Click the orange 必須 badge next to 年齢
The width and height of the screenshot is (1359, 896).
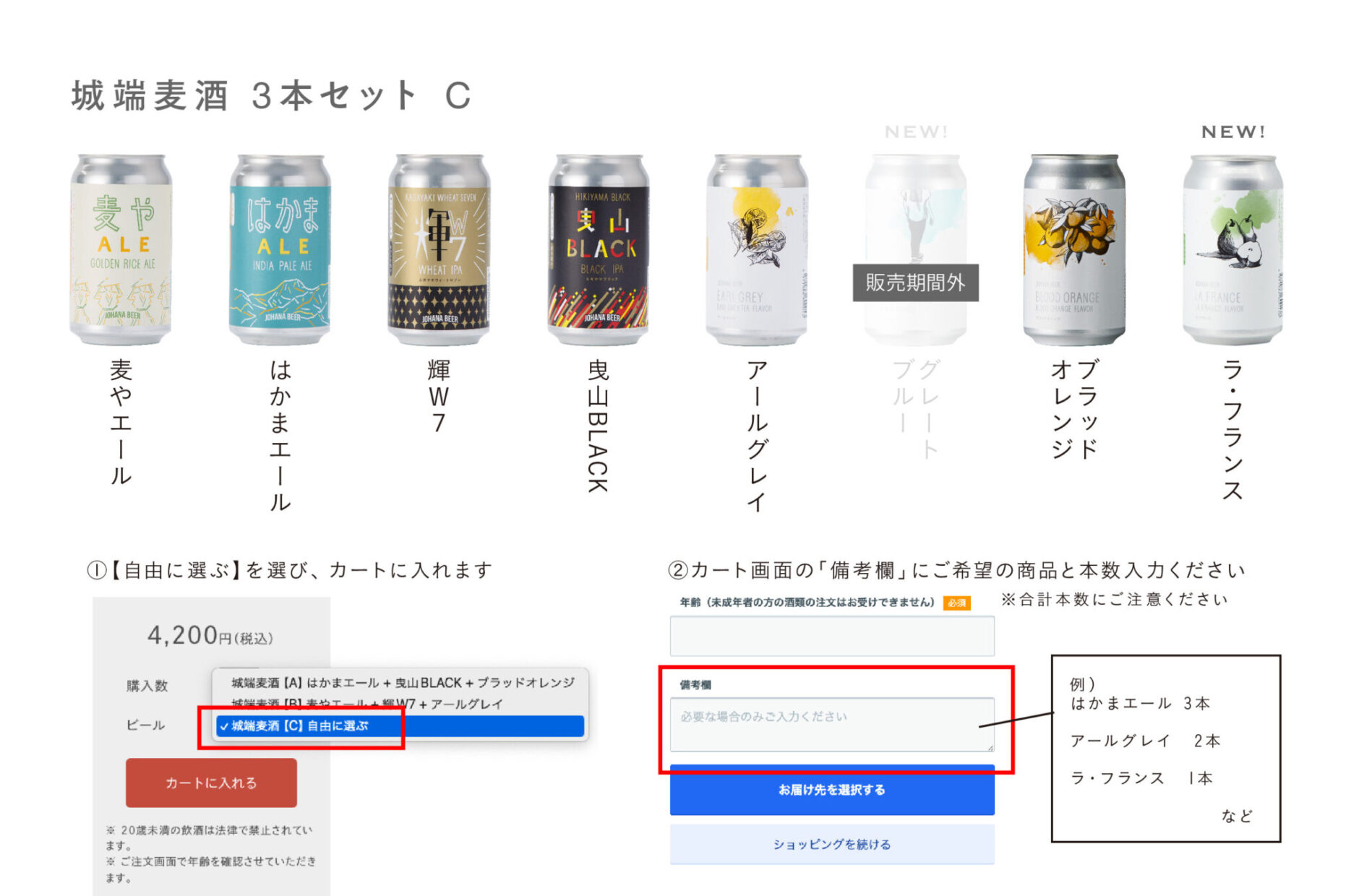956,603
